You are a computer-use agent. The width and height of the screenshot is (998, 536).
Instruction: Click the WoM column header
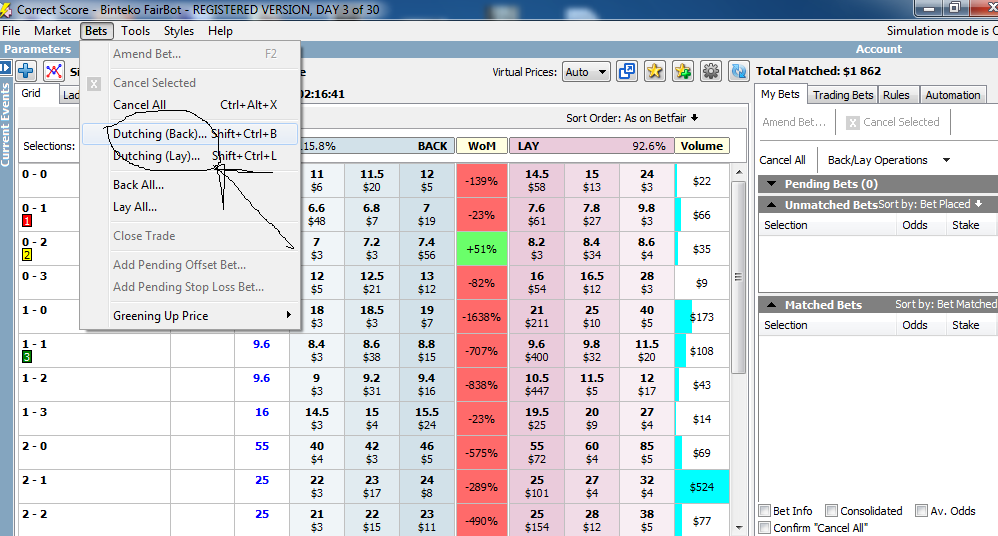pyautogui.click(x=482, y=146)
